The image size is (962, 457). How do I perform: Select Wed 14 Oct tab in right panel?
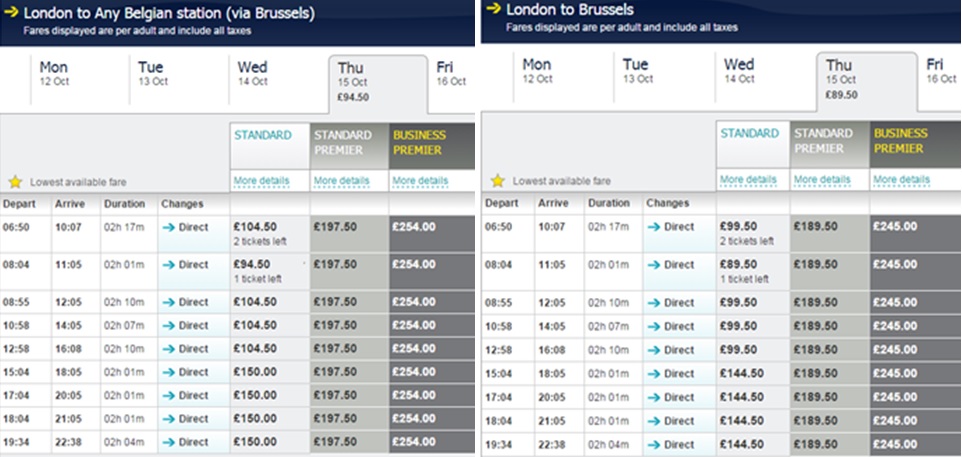tap(739, 70)
